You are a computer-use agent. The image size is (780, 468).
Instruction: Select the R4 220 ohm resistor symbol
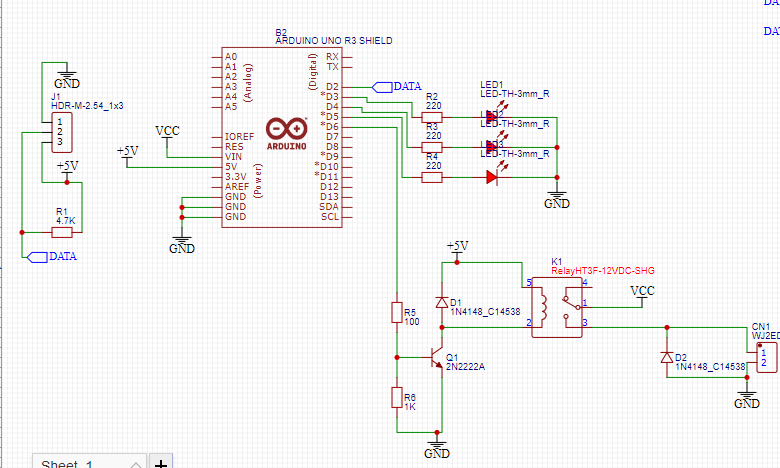pyautogui.click(x=432, y=178)
